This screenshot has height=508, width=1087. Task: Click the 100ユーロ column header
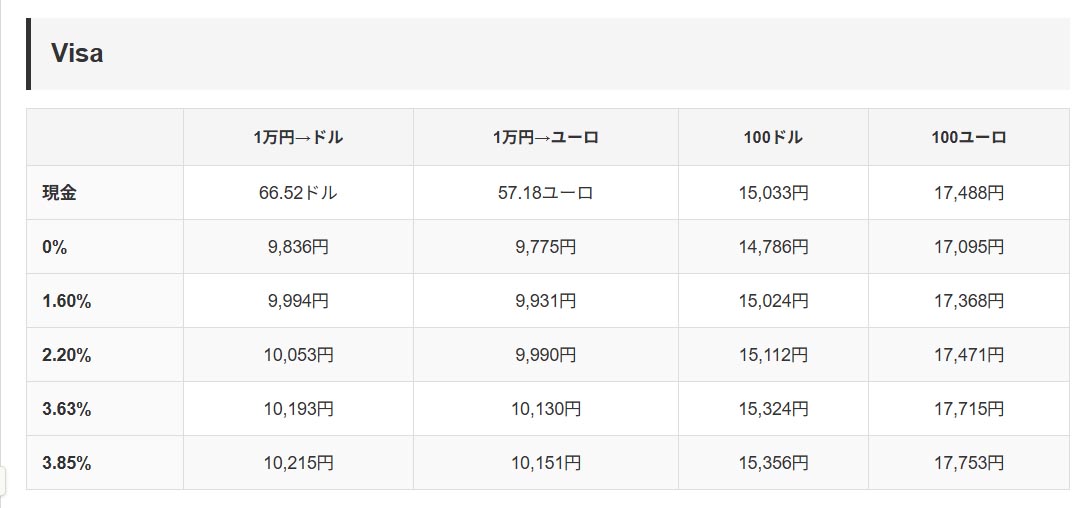pos(968,138)
